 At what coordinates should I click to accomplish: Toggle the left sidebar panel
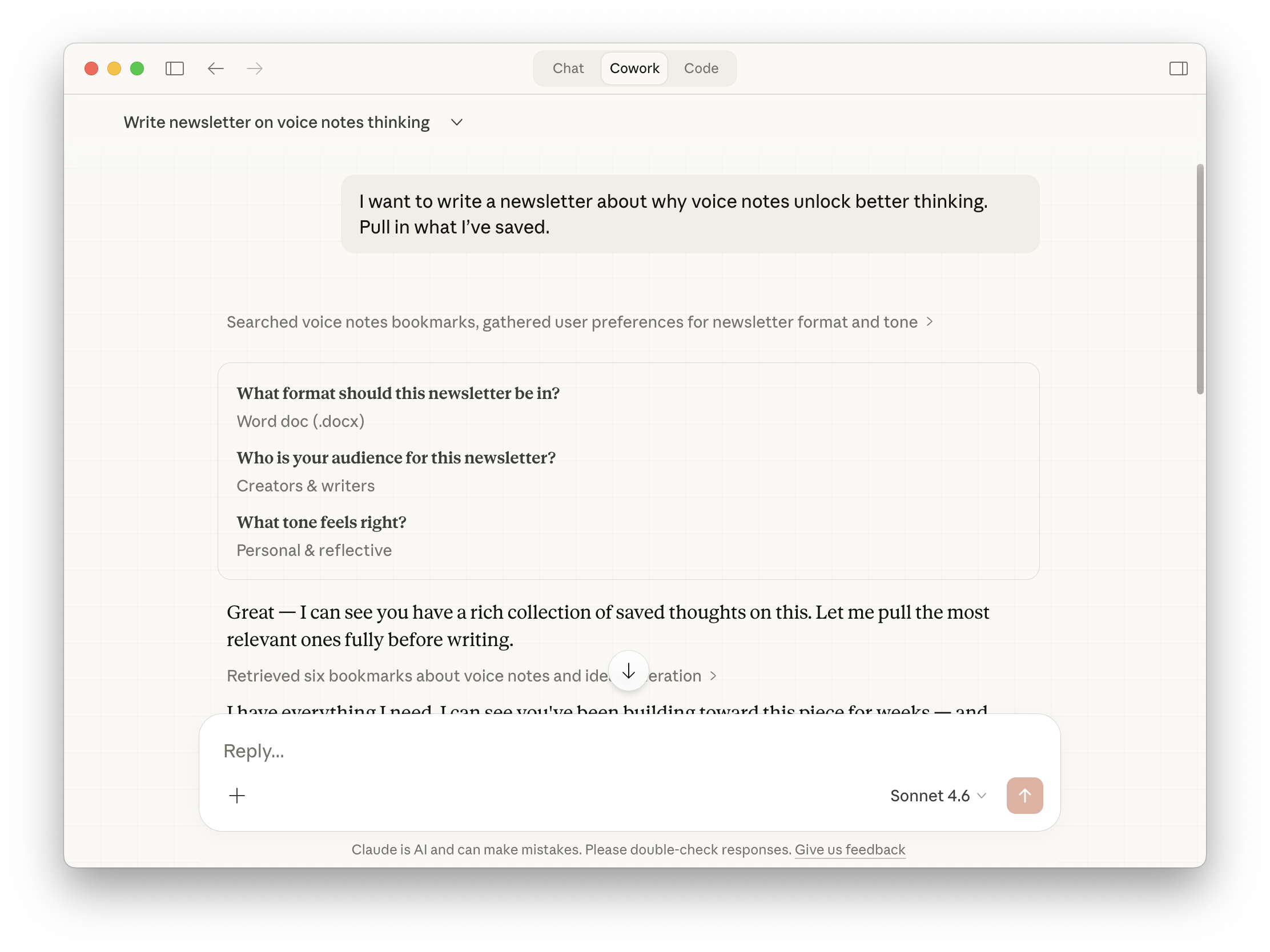click(175, 68)
